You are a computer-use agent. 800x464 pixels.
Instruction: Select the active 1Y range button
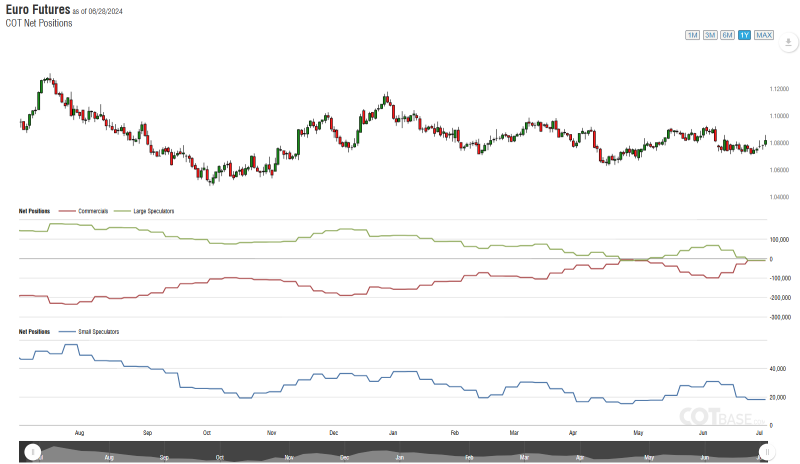pyautogui.click(x=744, y=35)
